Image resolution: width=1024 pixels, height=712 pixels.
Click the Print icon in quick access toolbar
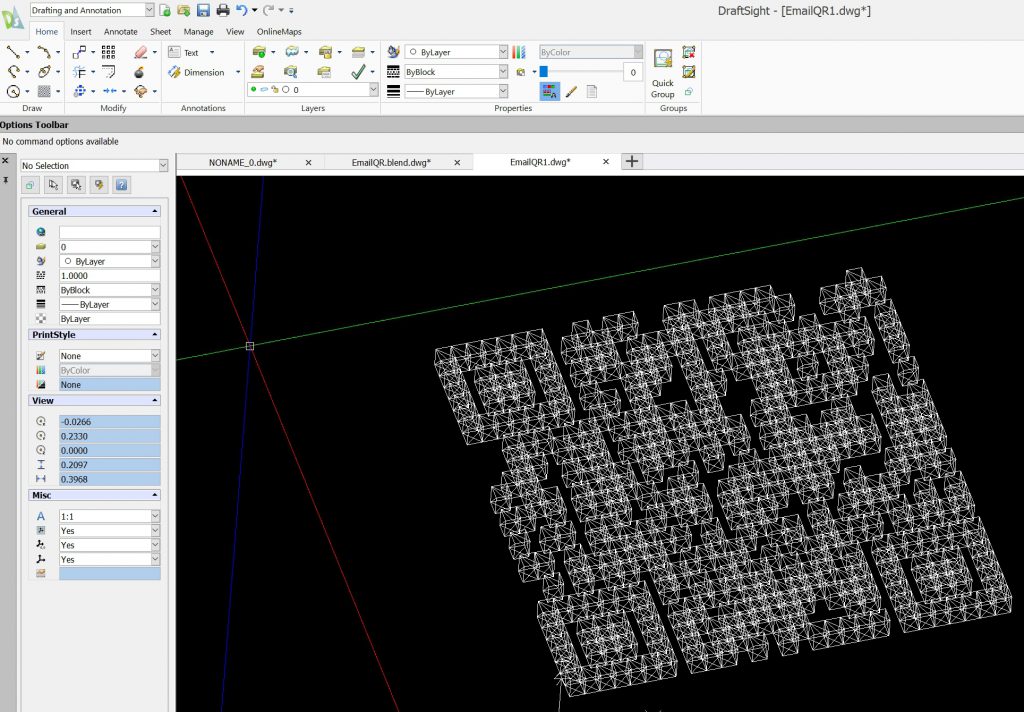(222, 10)
